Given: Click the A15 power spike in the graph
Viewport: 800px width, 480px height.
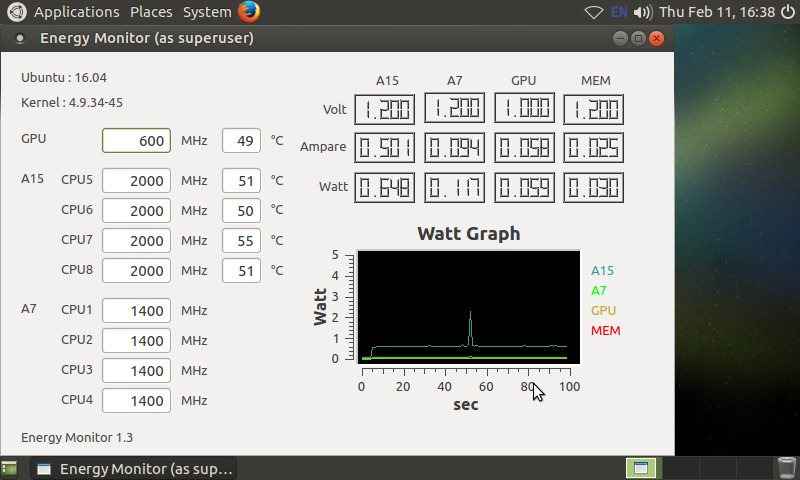Looking at the screenshot, I should click(470, 318).
